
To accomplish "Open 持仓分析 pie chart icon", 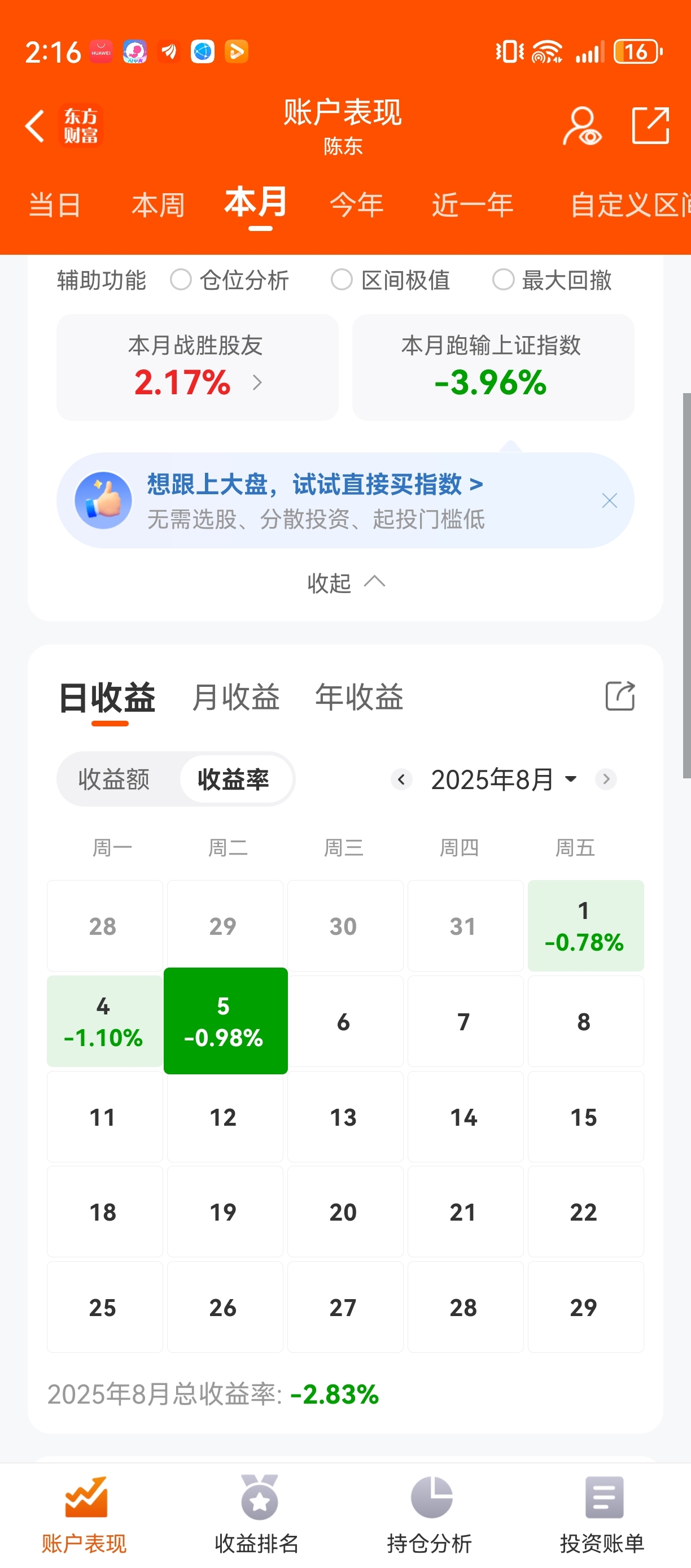I will pos(431,1497).
